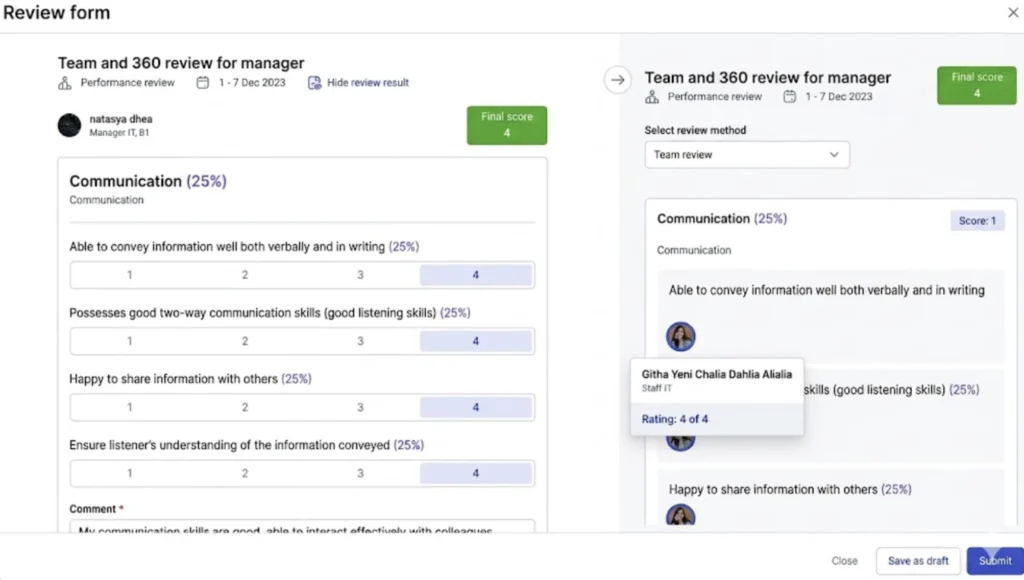This screenshot has width=1024, height=580.
Task: Click the green Final score 4 badge
Action: coord(507,125)
